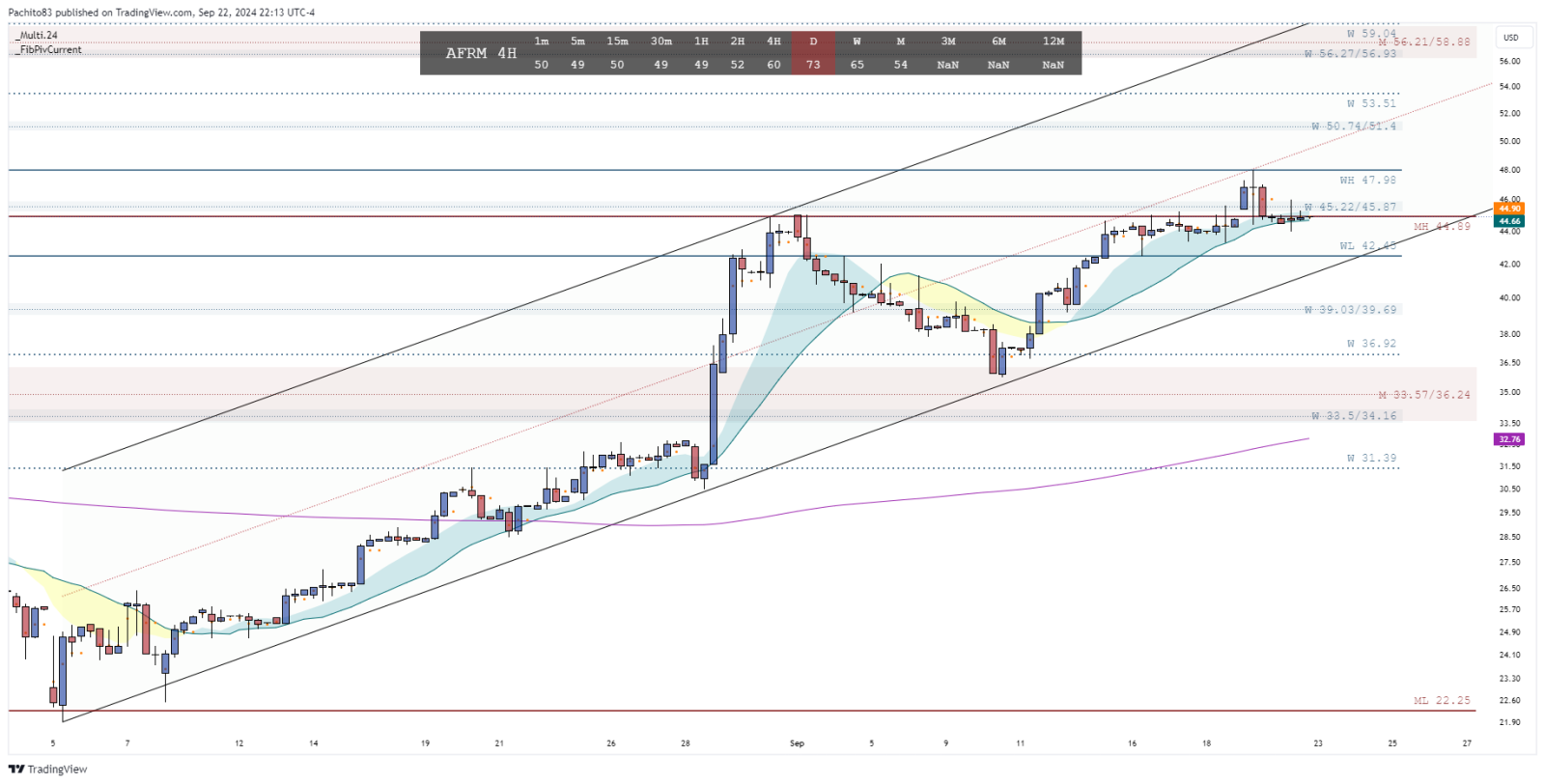Click the 27 date on time axis
This screenshot has width=1545, height=784.
(1467, 743)
